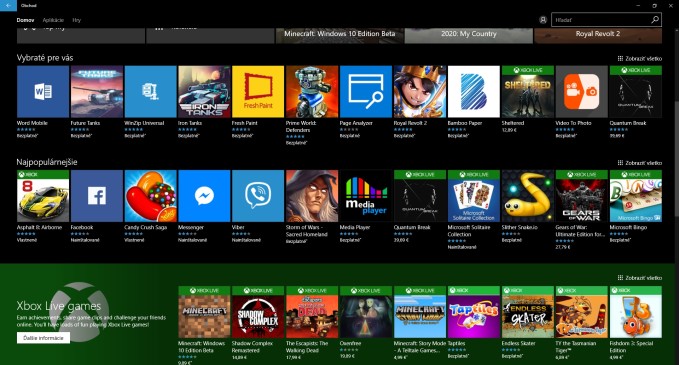Open Fishdom 3: Special Edition tile
Image resolution: width=679 pixels, height=365 pixels.
[636, 312]
